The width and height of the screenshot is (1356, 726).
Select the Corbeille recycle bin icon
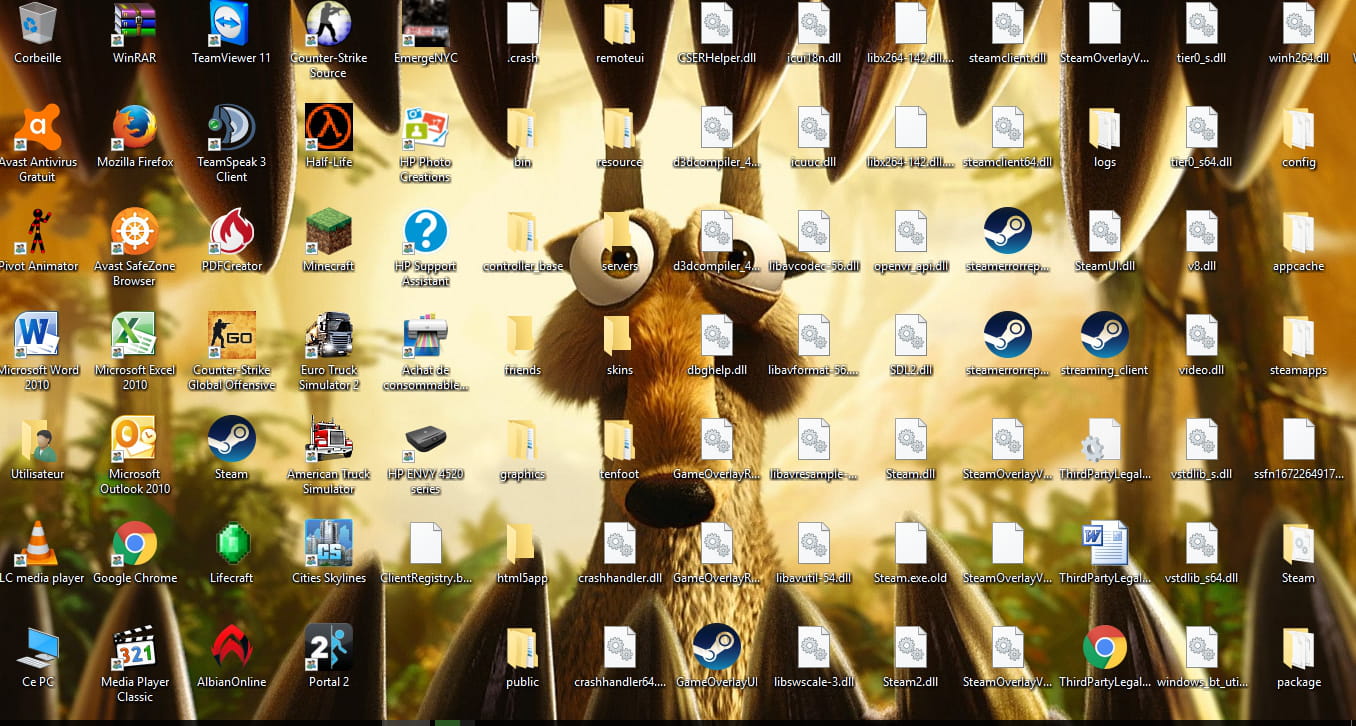coord(38,24)
